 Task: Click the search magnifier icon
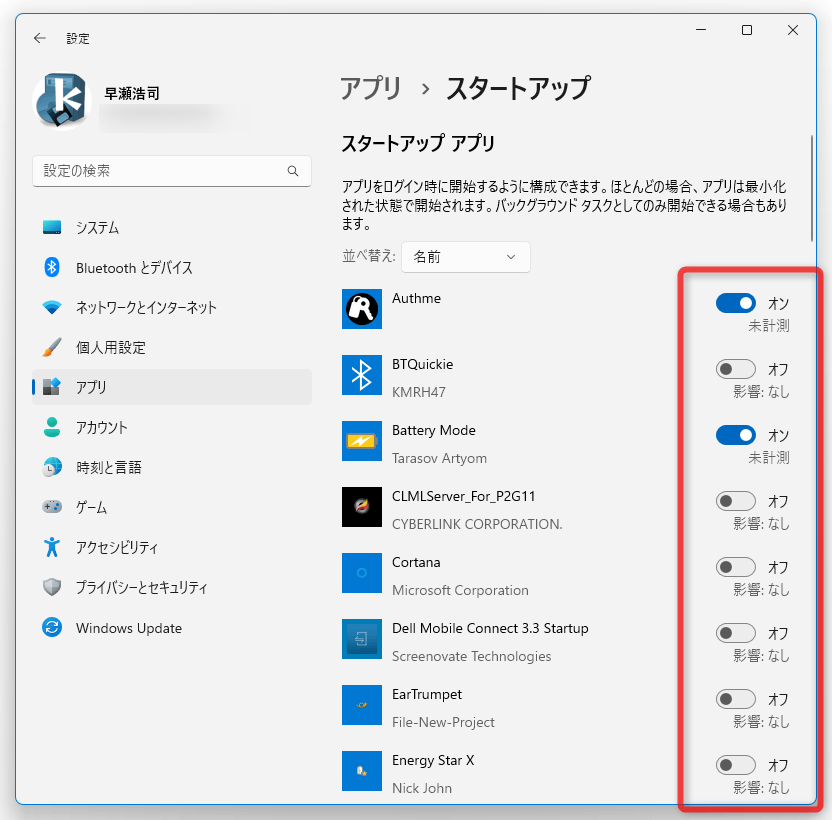pos(293,171)
